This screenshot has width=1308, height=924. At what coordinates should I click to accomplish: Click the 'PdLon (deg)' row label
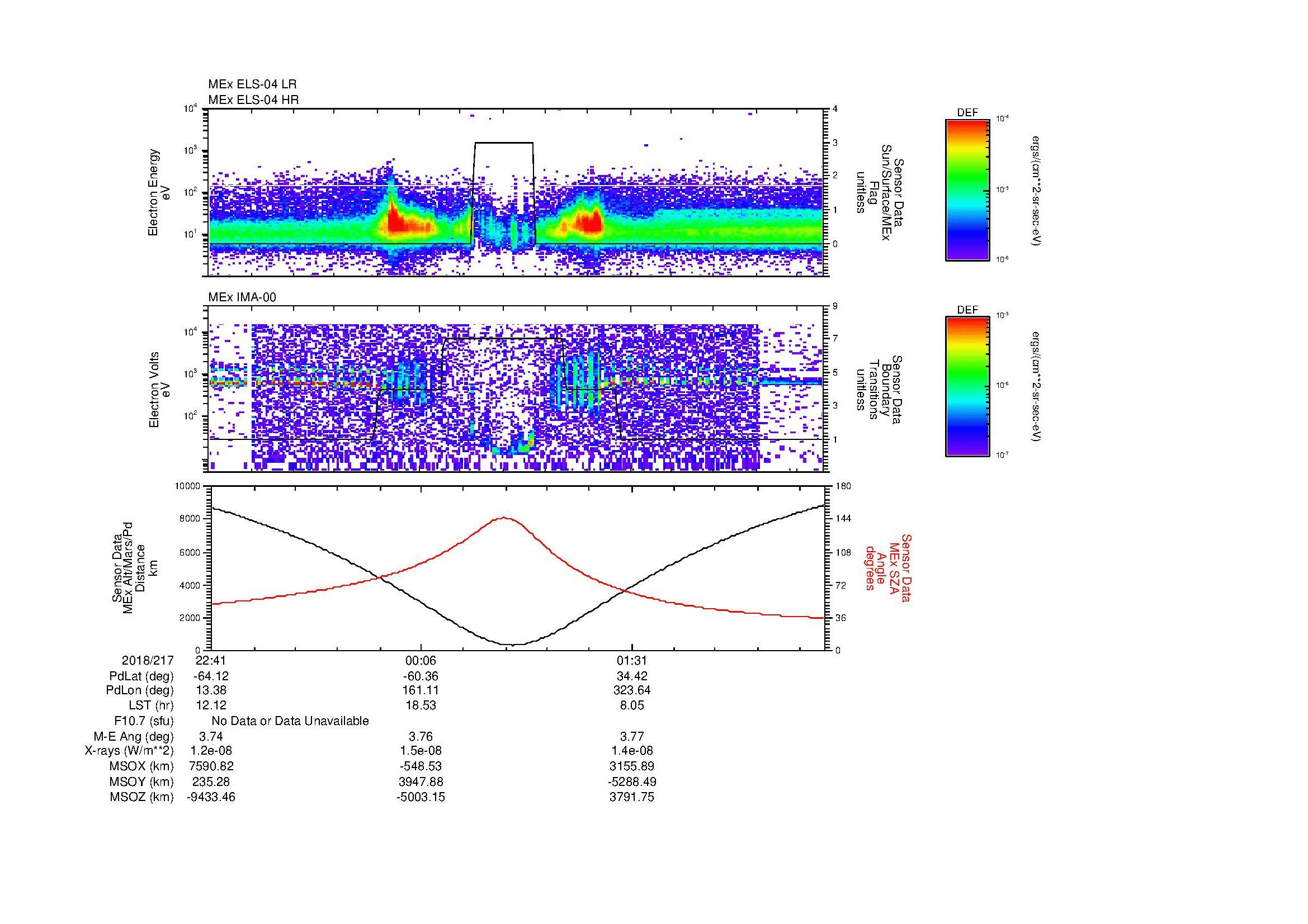coord(140,690)
